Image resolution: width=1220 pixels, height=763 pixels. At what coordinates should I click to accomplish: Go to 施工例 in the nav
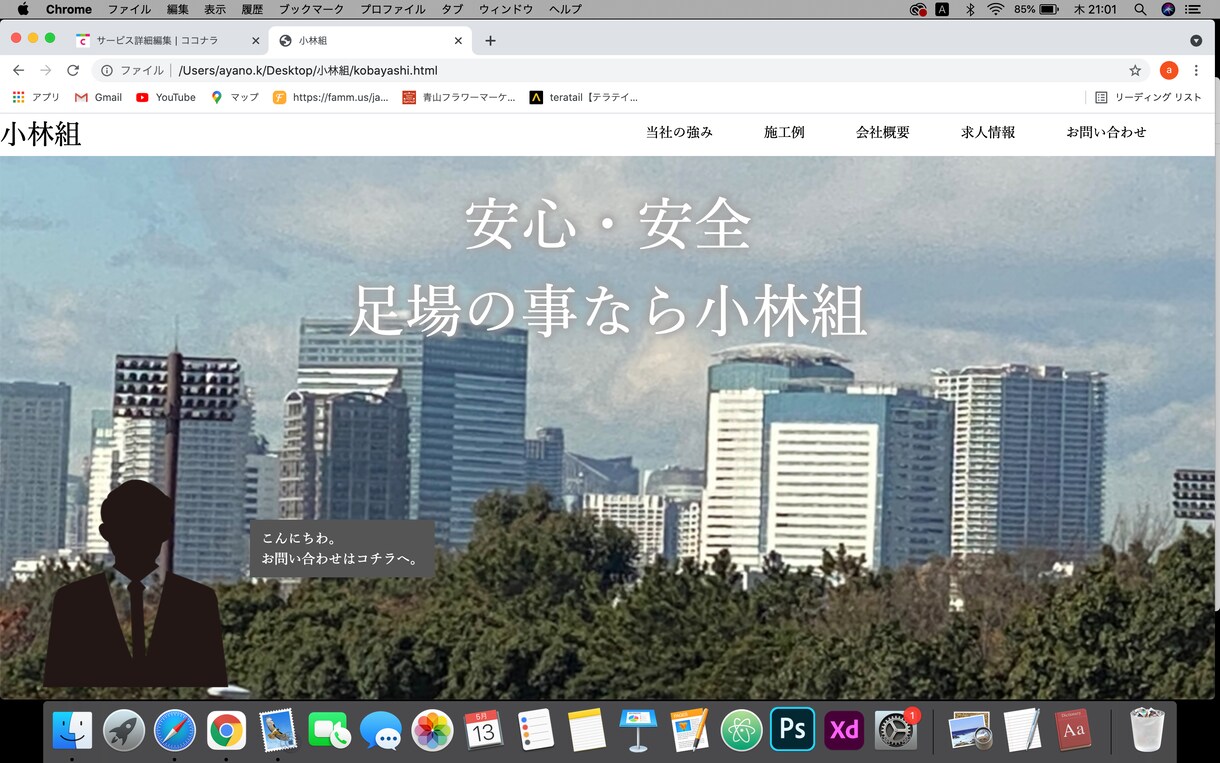784,132
